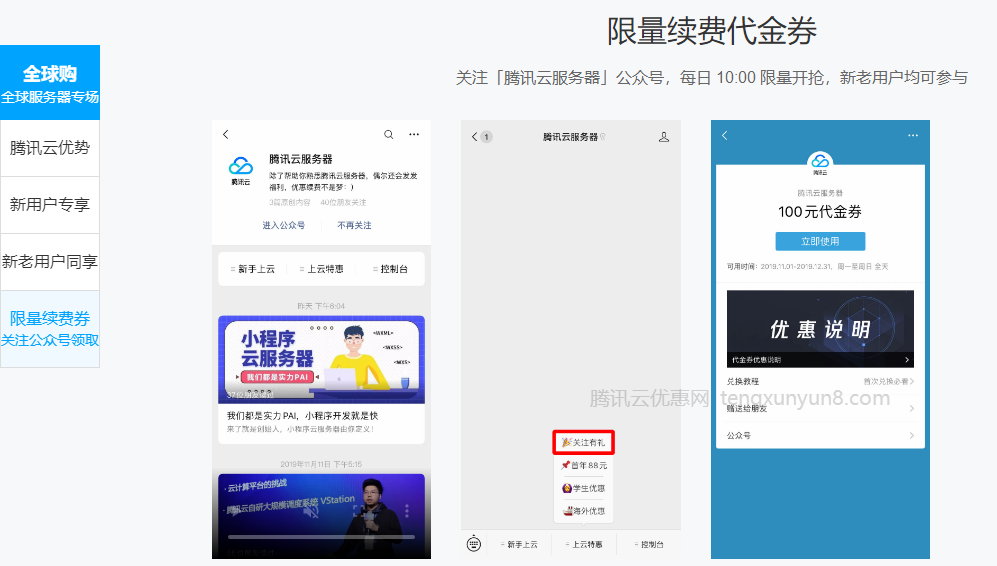Image resolution: width=997 pixels, height=566 pixels.
Task: Click the 立即使用 button
Action: [x=820, y=241]
